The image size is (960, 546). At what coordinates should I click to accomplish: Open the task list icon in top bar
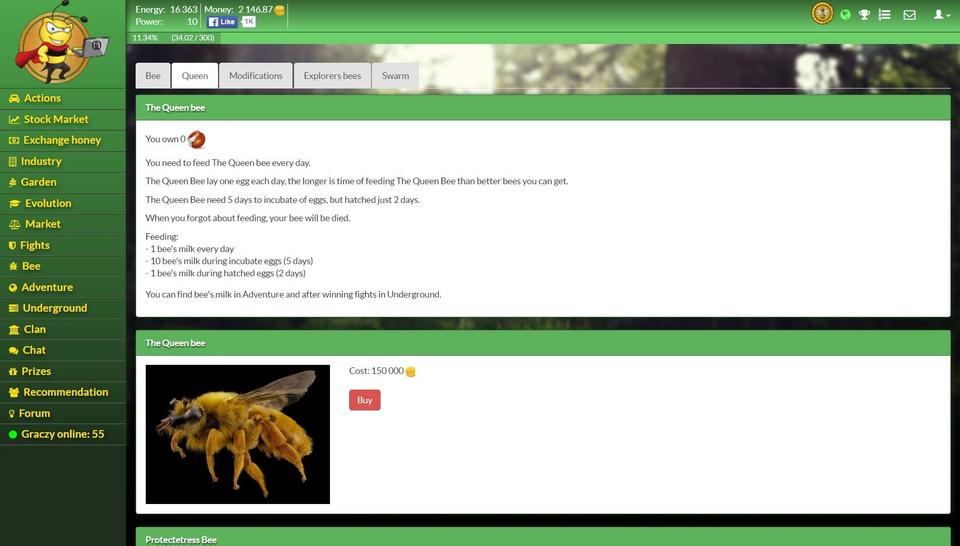pos(884,15)
